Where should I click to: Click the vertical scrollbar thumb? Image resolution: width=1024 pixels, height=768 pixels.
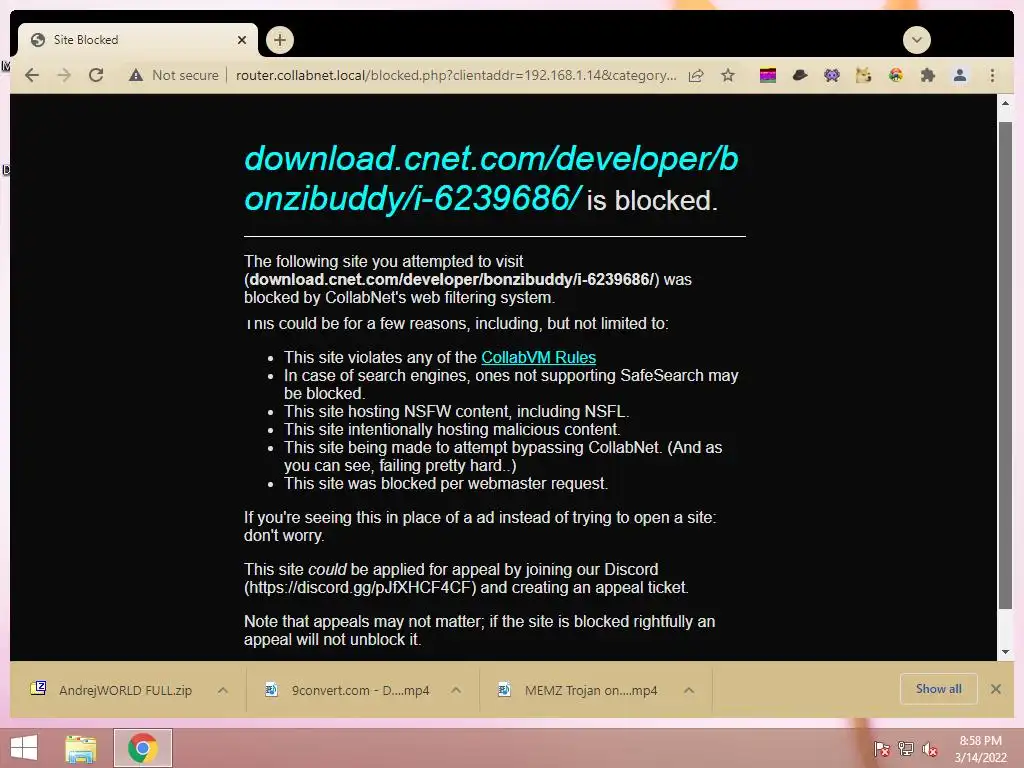(1005, 364)
